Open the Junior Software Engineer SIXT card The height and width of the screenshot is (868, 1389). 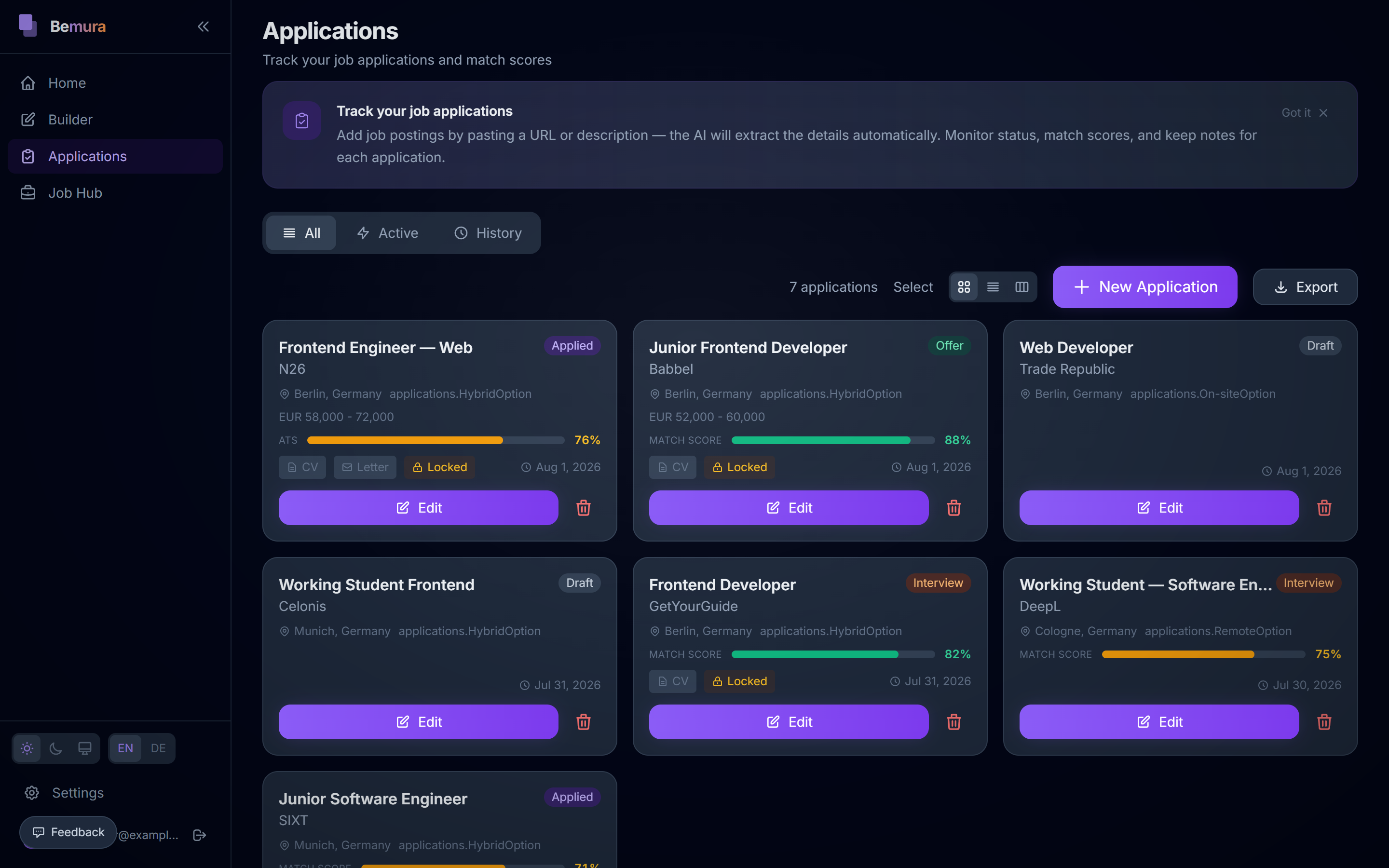pos(440,820)
